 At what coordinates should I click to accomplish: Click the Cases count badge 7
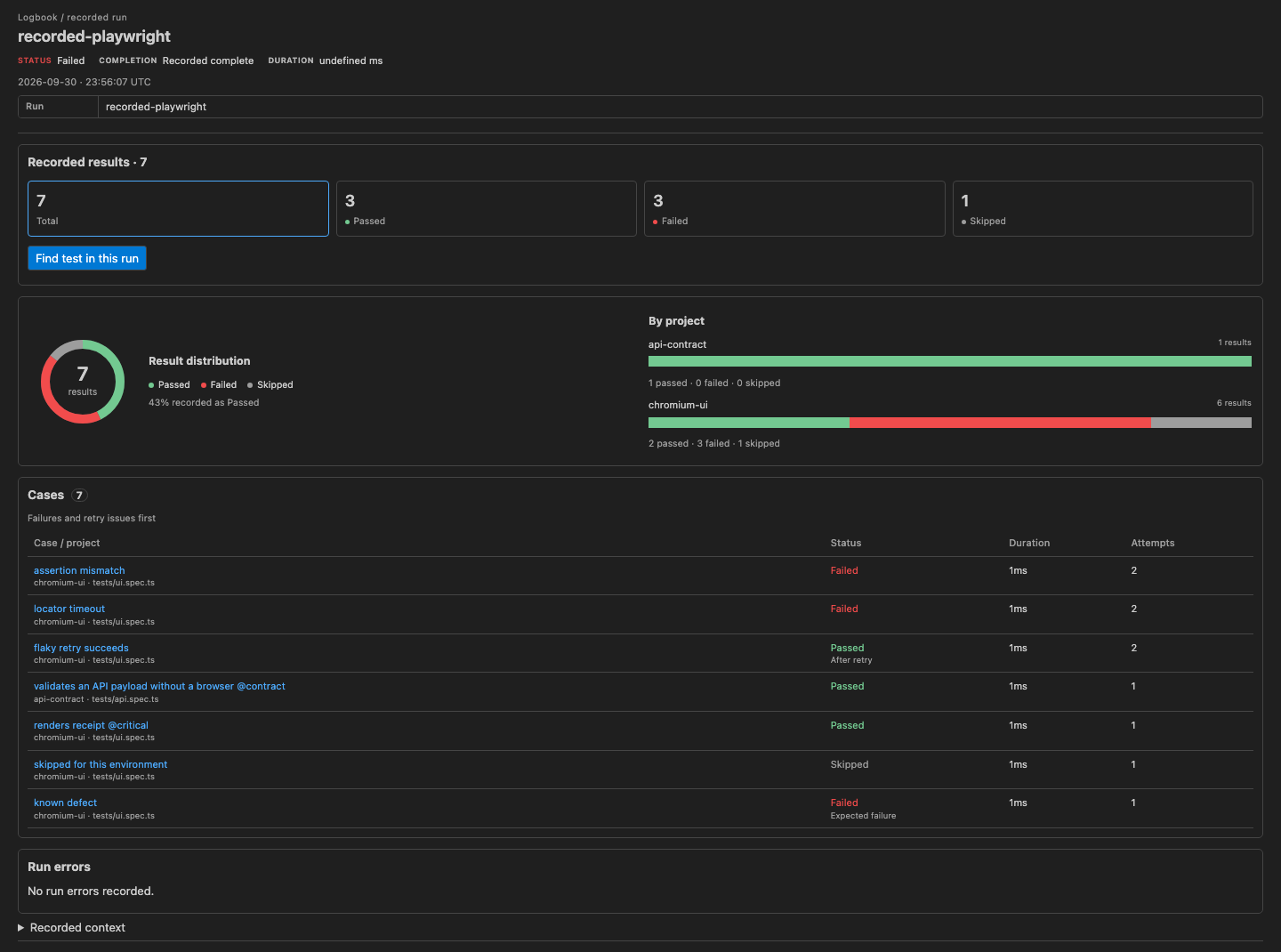[79, 496]
